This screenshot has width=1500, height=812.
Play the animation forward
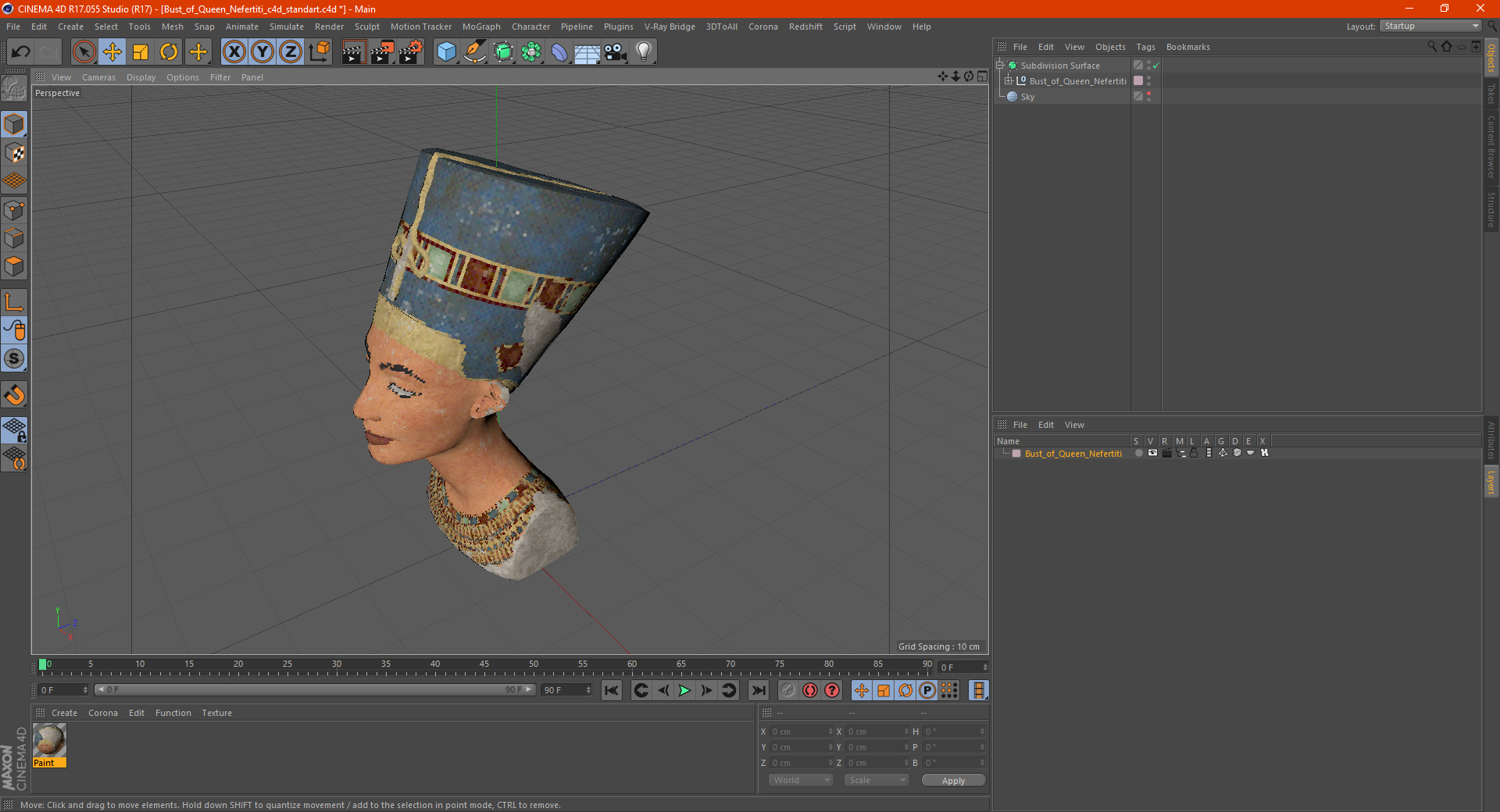[684, 690]
